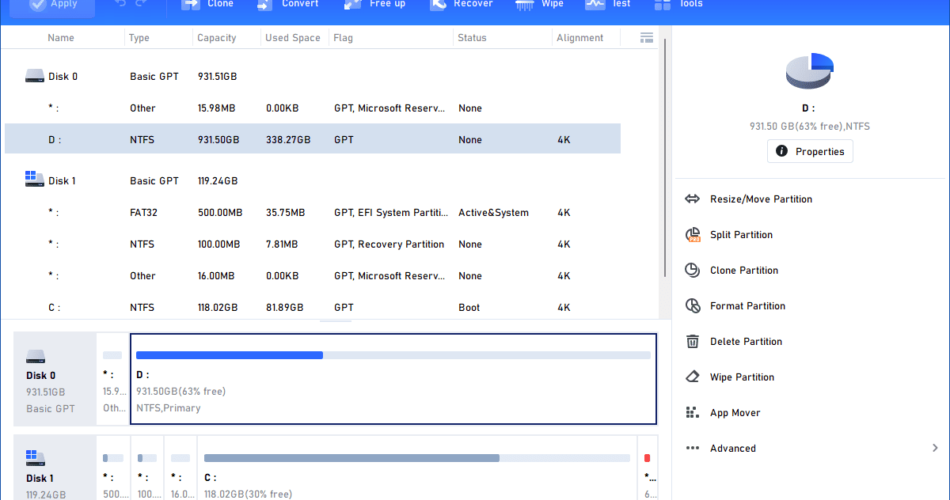Select the Disk 0 row icon

tap(35, 76)
